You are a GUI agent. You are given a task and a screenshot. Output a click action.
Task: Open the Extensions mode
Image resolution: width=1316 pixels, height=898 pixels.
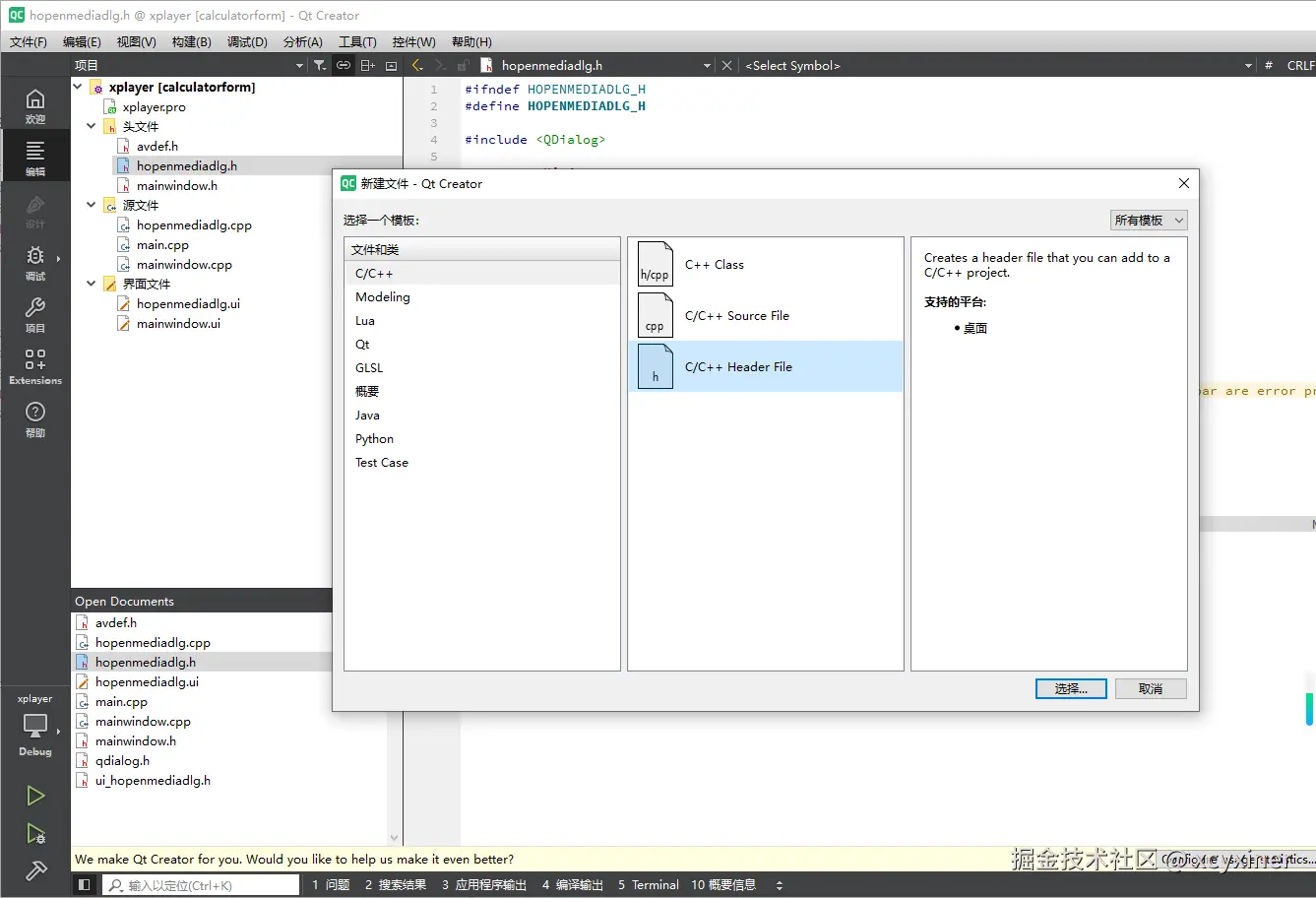[x=35, y=366]
